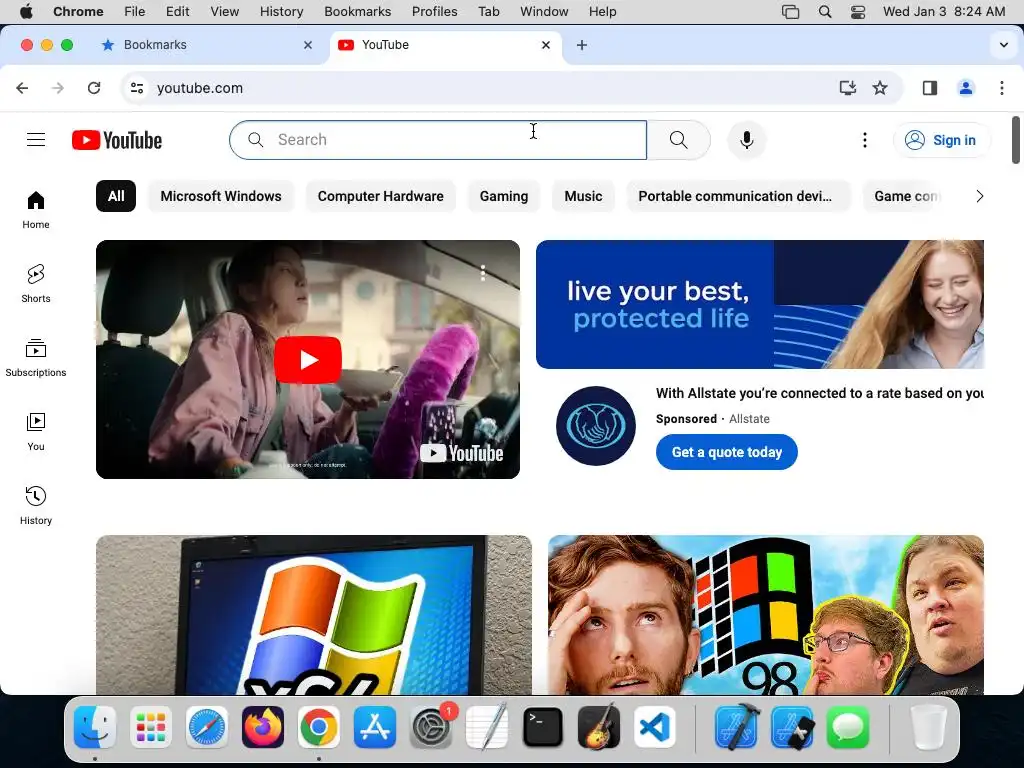Open the Windows XP laptop video thumbnail
Image resolution: width=1024 pixels, height=768 pixels.
[313, 615]
